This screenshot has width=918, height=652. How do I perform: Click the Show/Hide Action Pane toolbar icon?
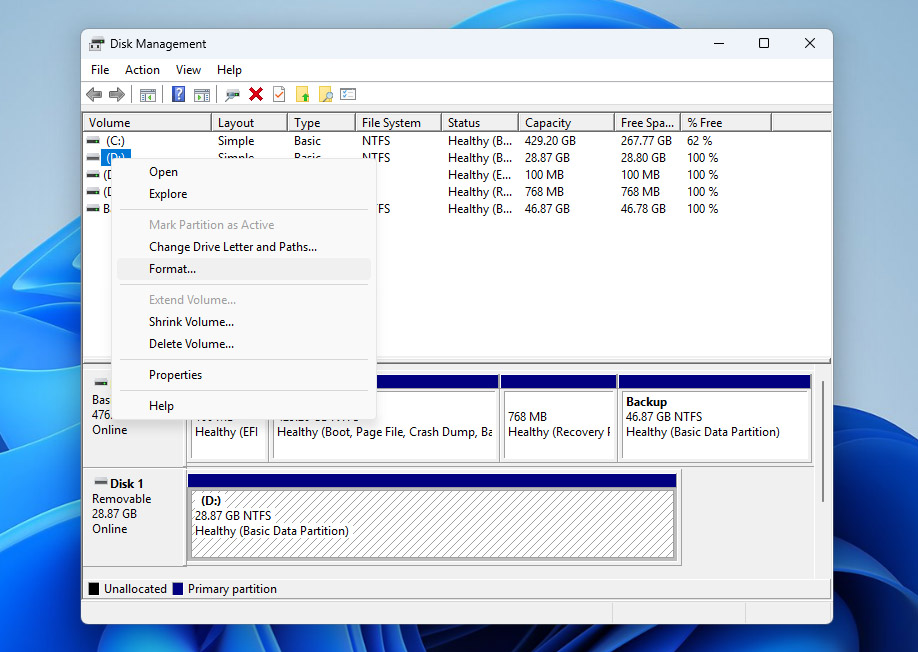click(x=202, y=94)
